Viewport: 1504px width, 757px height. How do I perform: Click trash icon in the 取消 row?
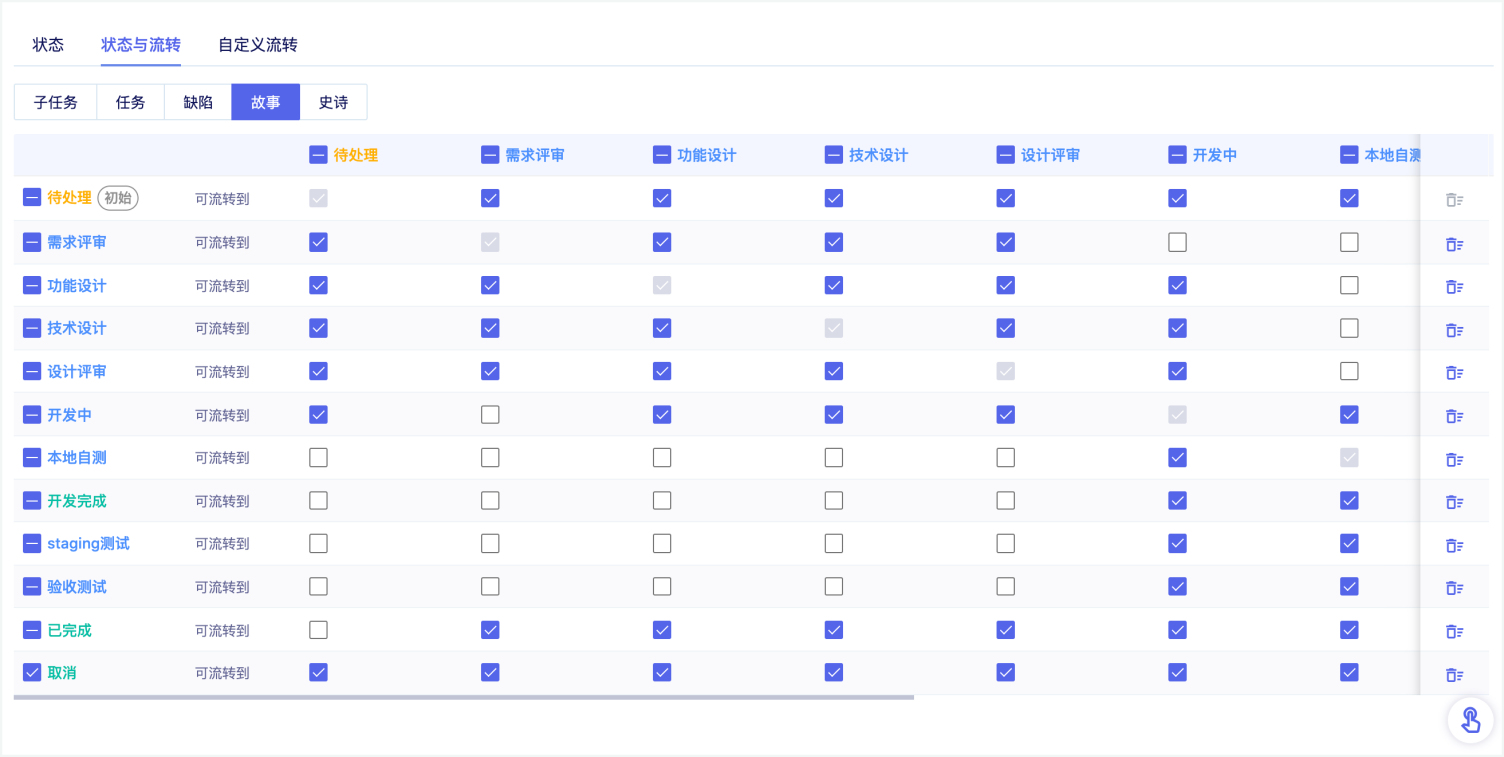tap(1454, 674)
